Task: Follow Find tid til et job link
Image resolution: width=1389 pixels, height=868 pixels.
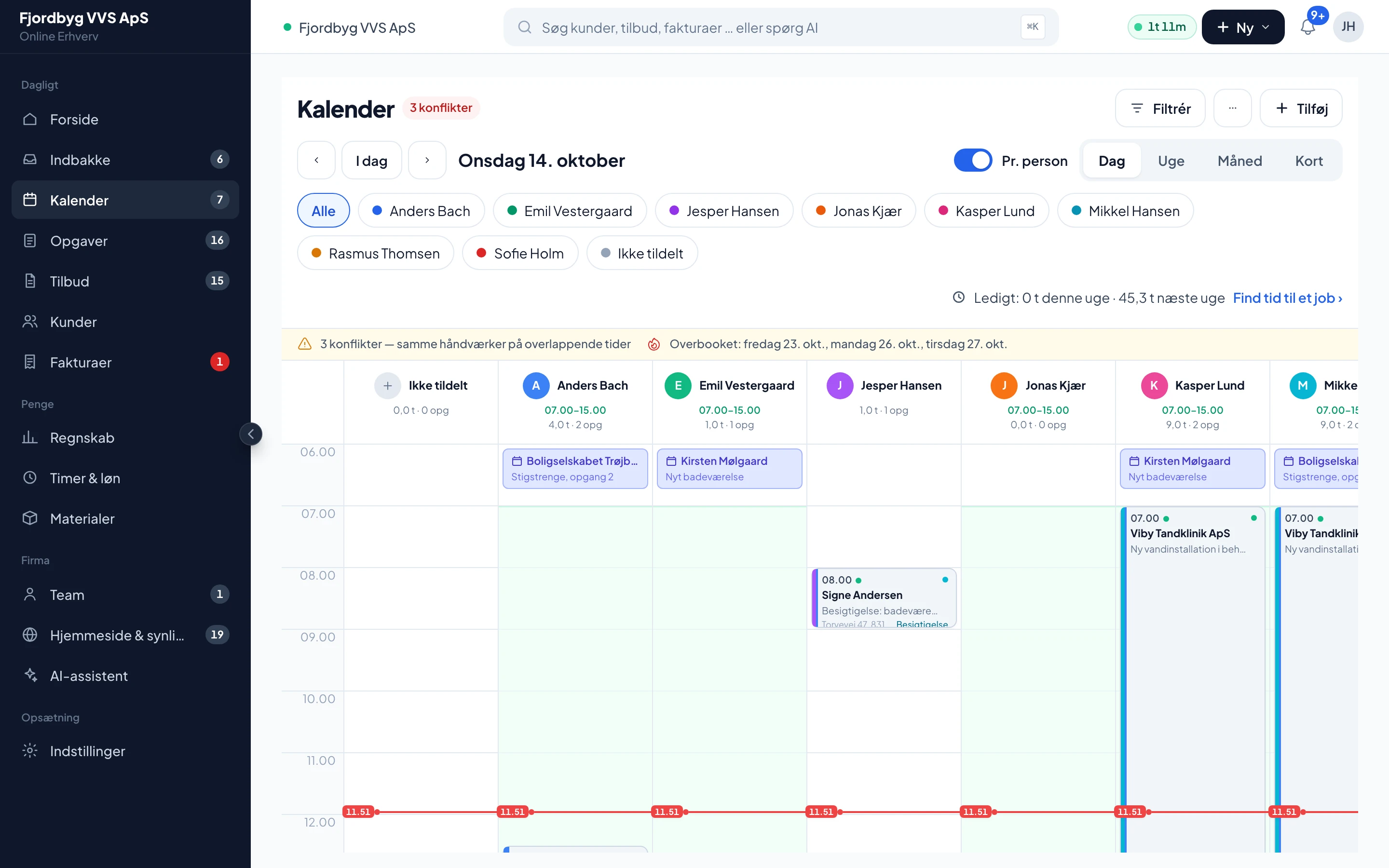Action: (x=1287, y=298)
